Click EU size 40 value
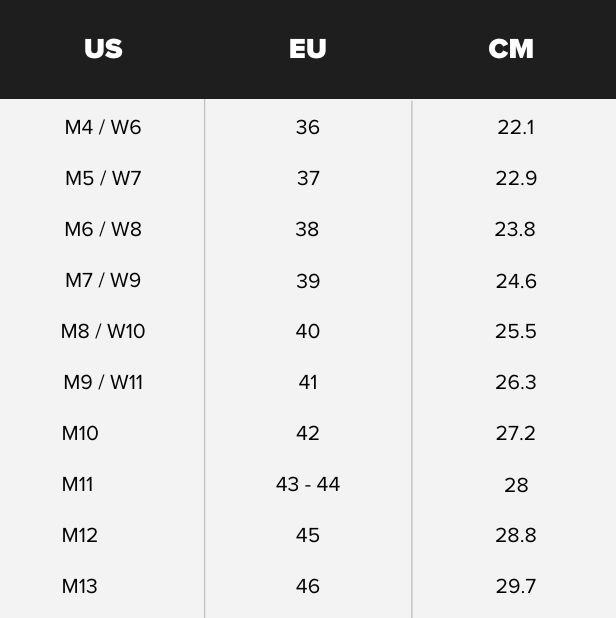This screenshot has width=616, height=618. (x=308, y=331)
